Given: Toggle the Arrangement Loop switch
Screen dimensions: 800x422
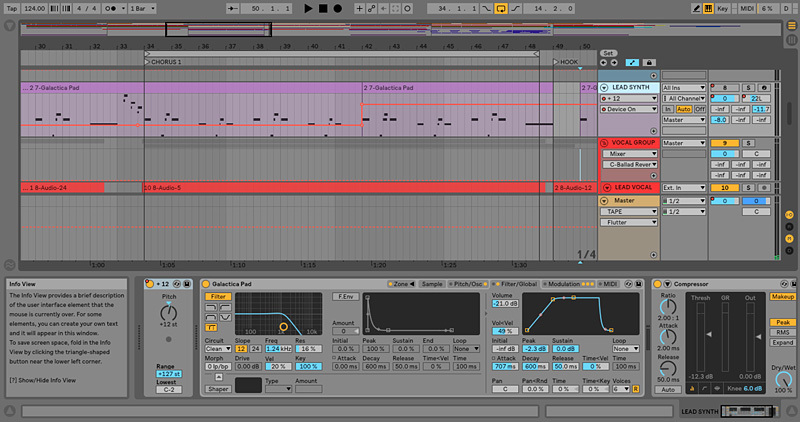Looking at the screenshot, I should coord(503,8).
